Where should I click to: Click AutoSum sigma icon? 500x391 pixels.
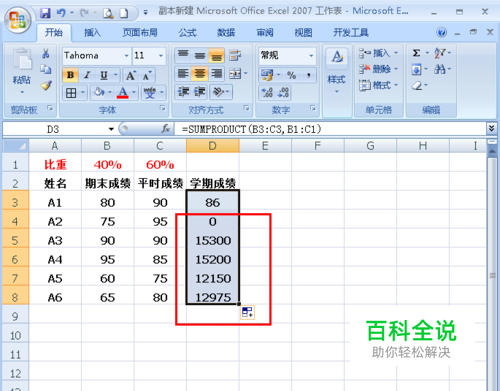pos(416,53)
